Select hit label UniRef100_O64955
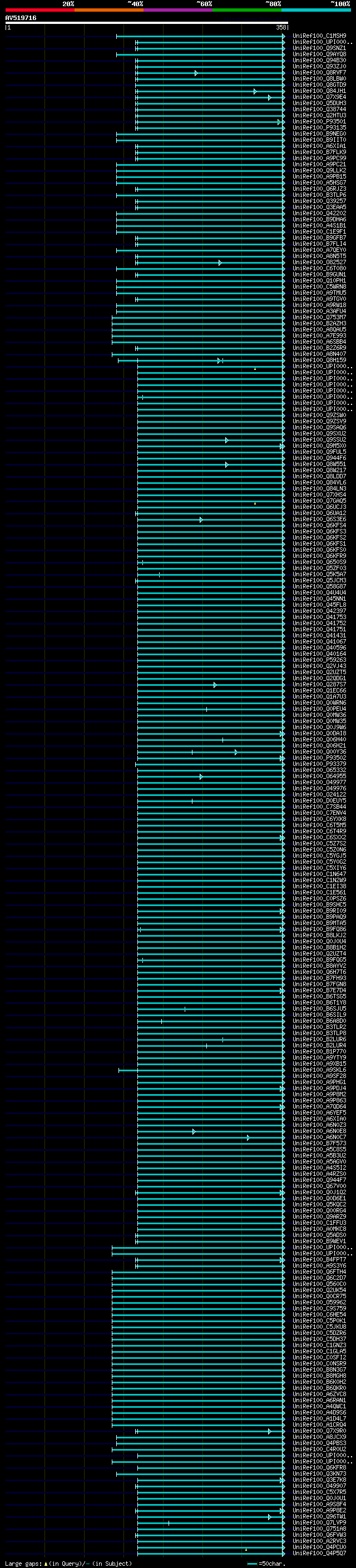The image size is (356, 1568). click(x=319, y=775)
